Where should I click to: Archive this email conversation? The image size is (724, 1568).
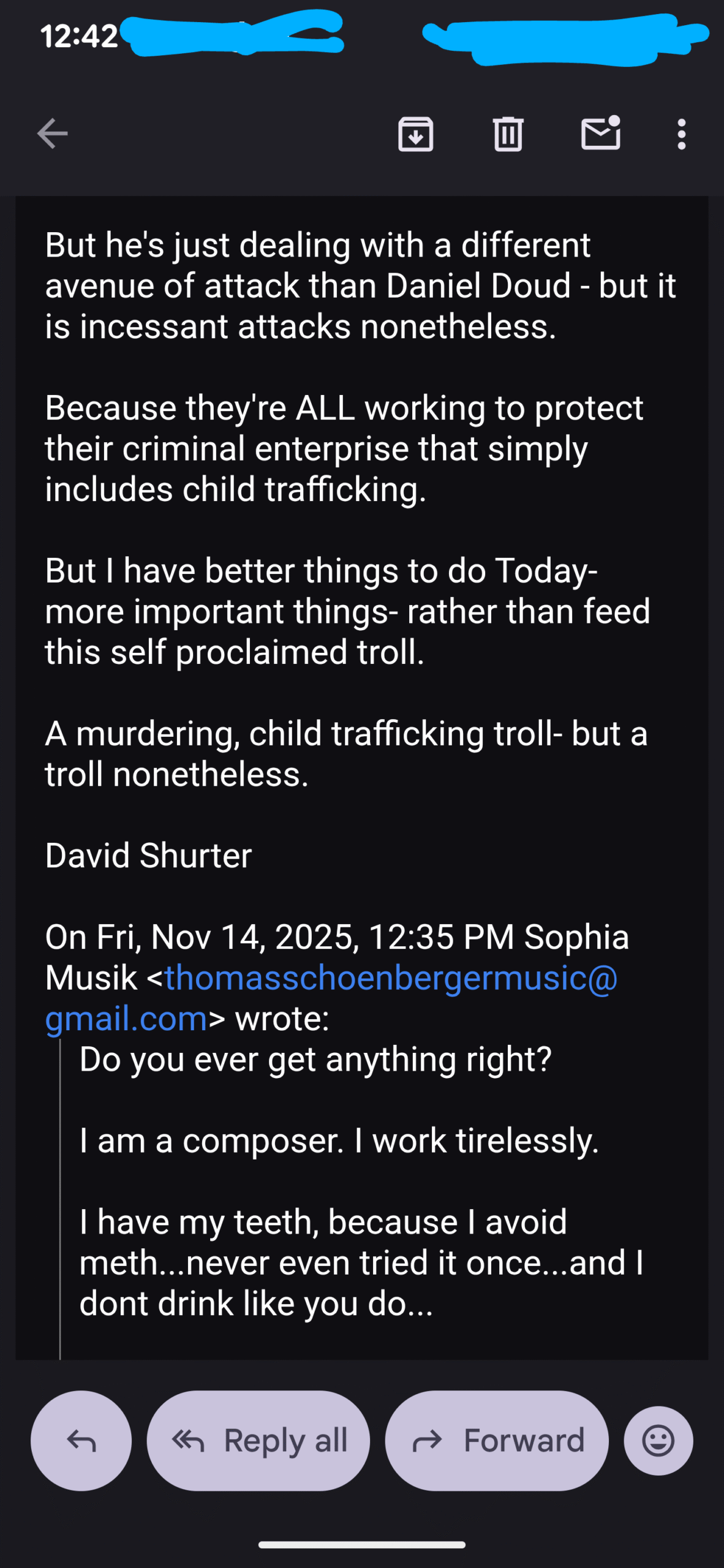pos(415,134)
